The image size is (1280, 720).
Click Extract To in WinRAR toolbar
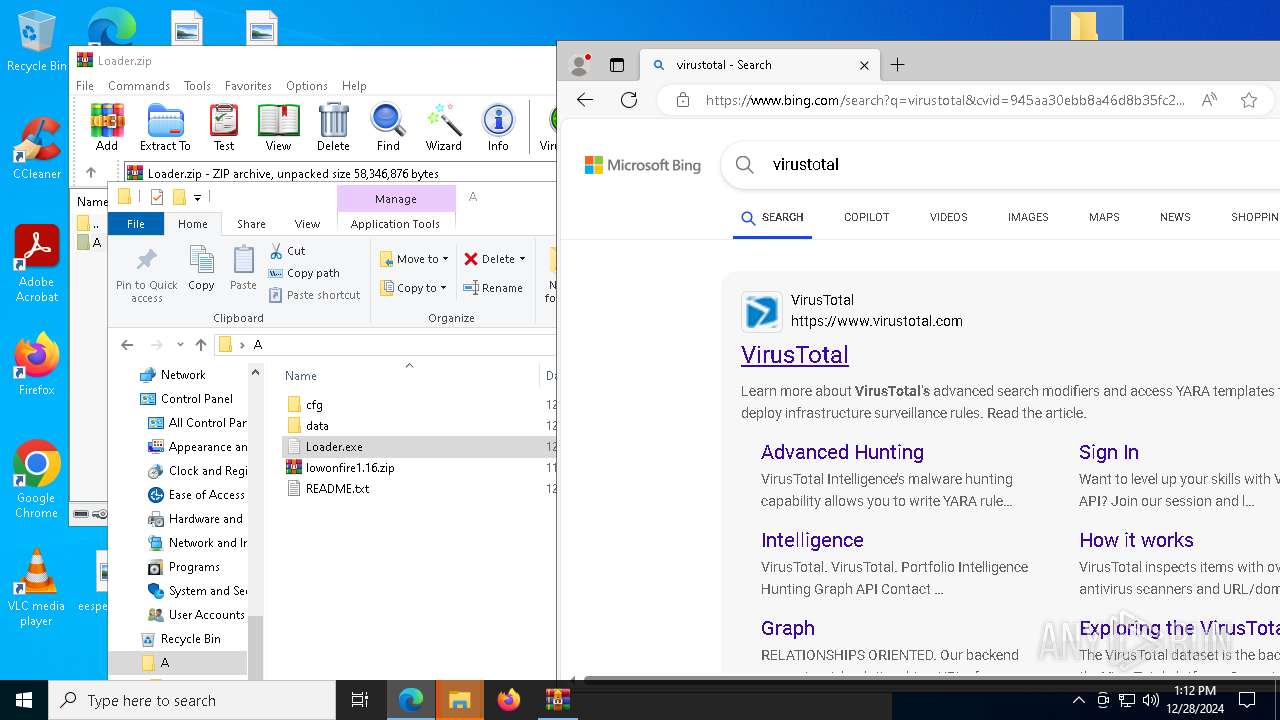click(165, 127)
